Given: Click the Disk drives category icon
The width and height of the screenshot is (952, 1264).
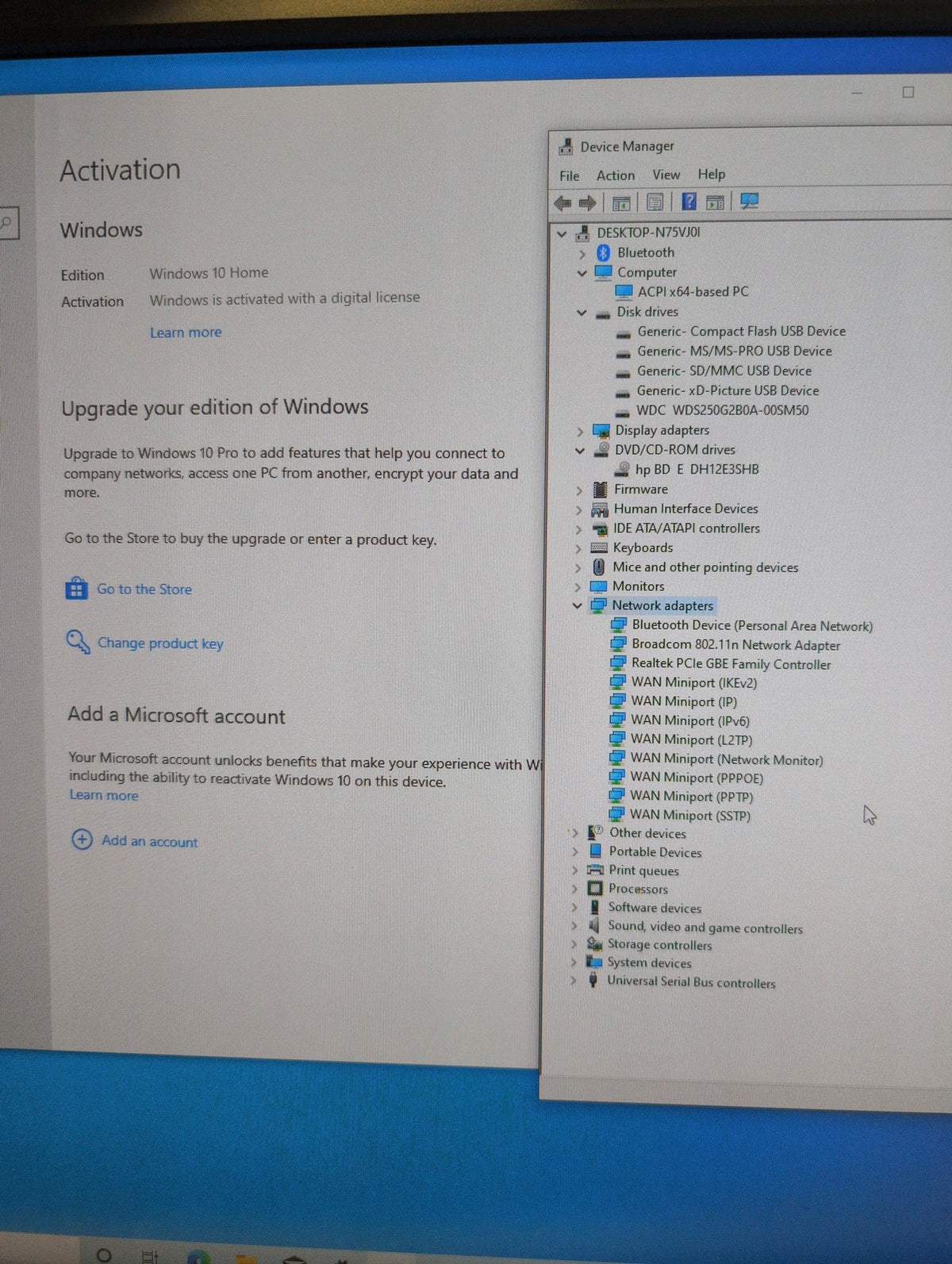Looking at the screenshot, I should pos(603,313).
